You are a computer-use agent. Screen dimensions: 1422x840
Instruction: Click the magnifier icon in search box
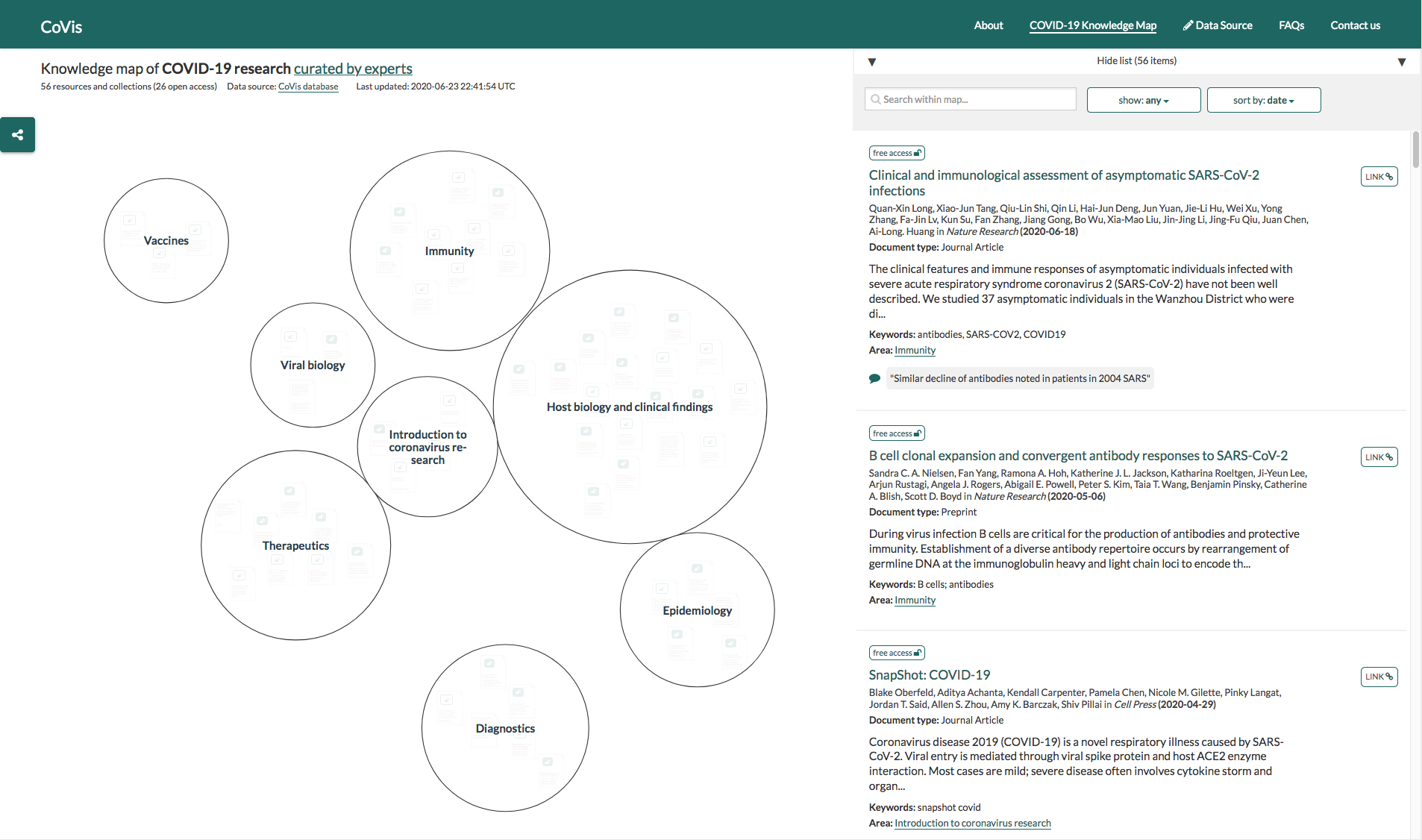click(876, 99)
